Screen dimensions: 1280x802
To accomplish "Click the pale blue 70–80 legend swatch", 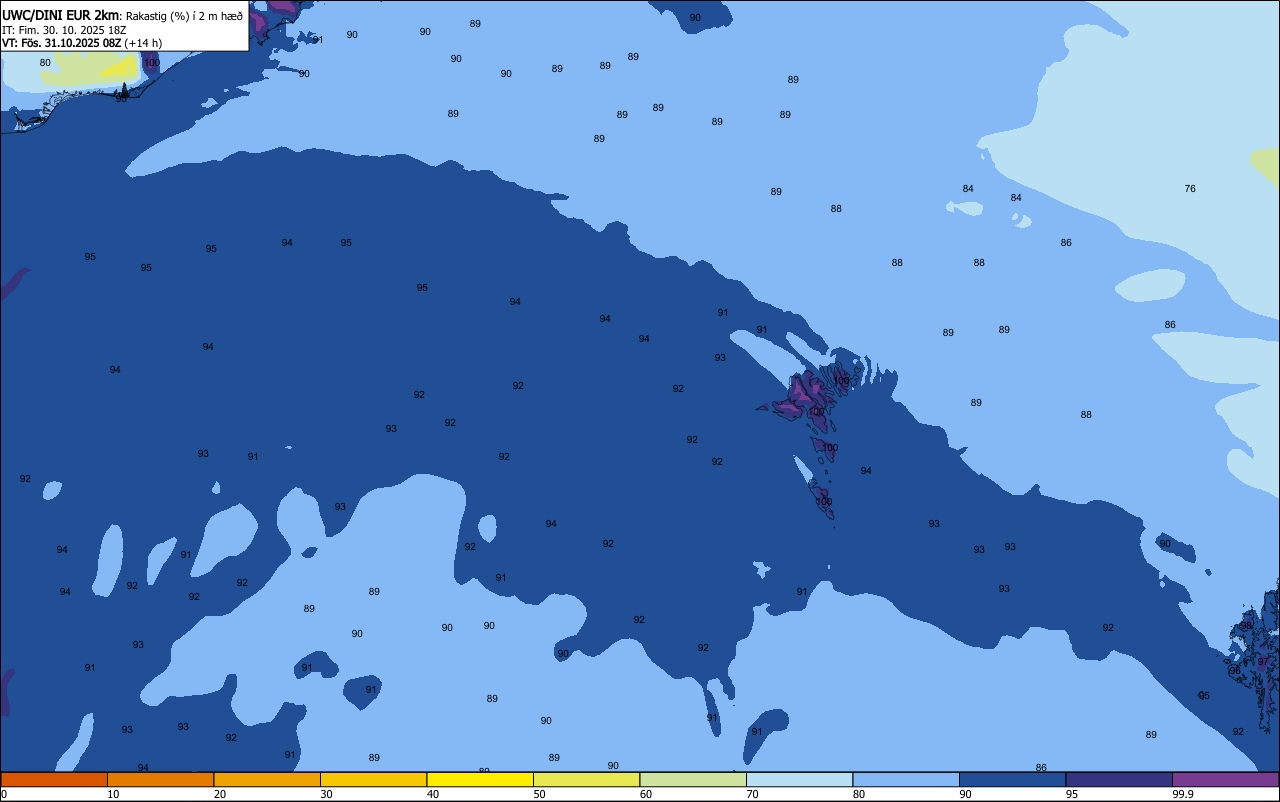I will pos(799,779).
